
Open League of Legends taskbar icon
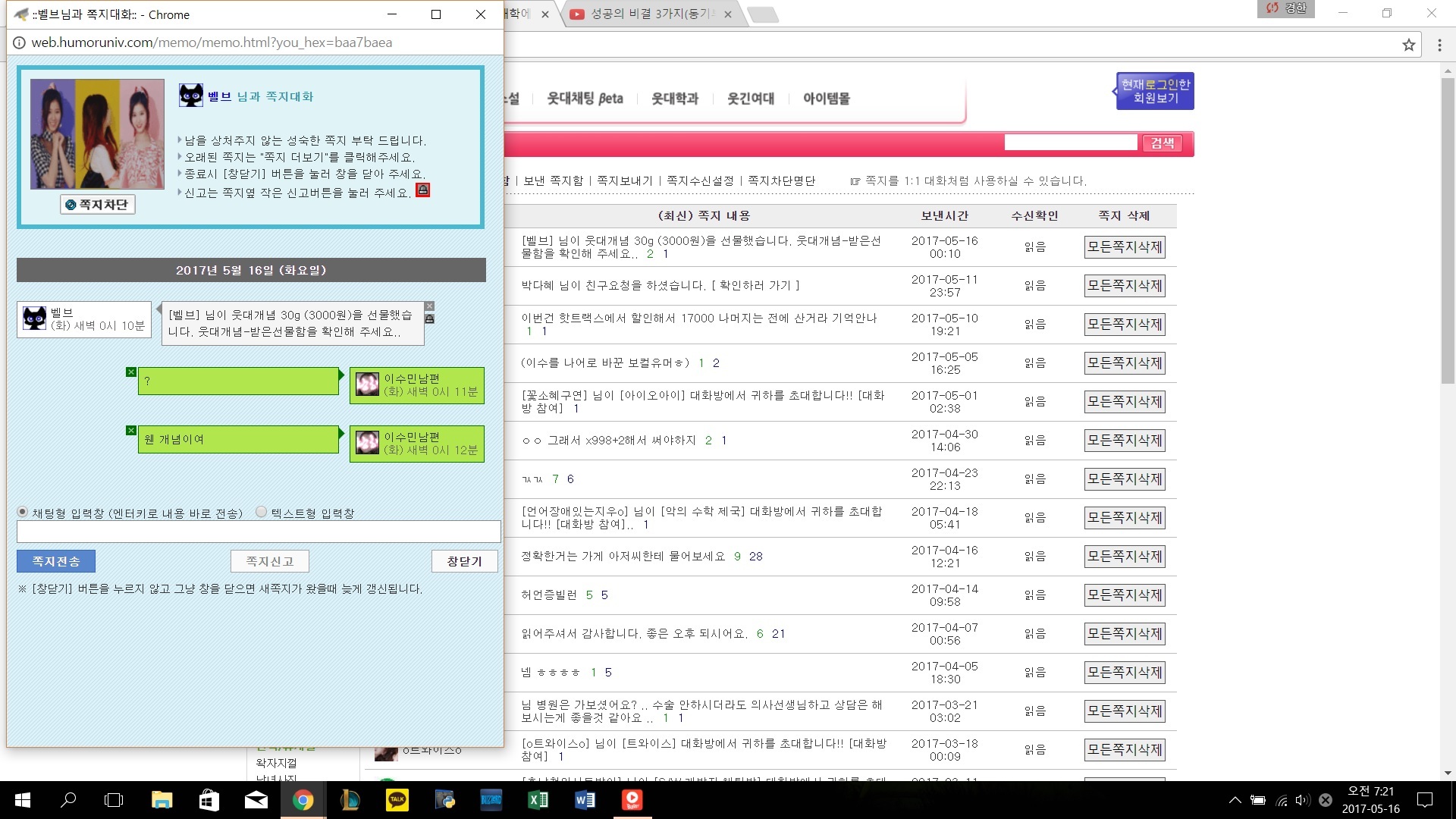tap(350, 799)
